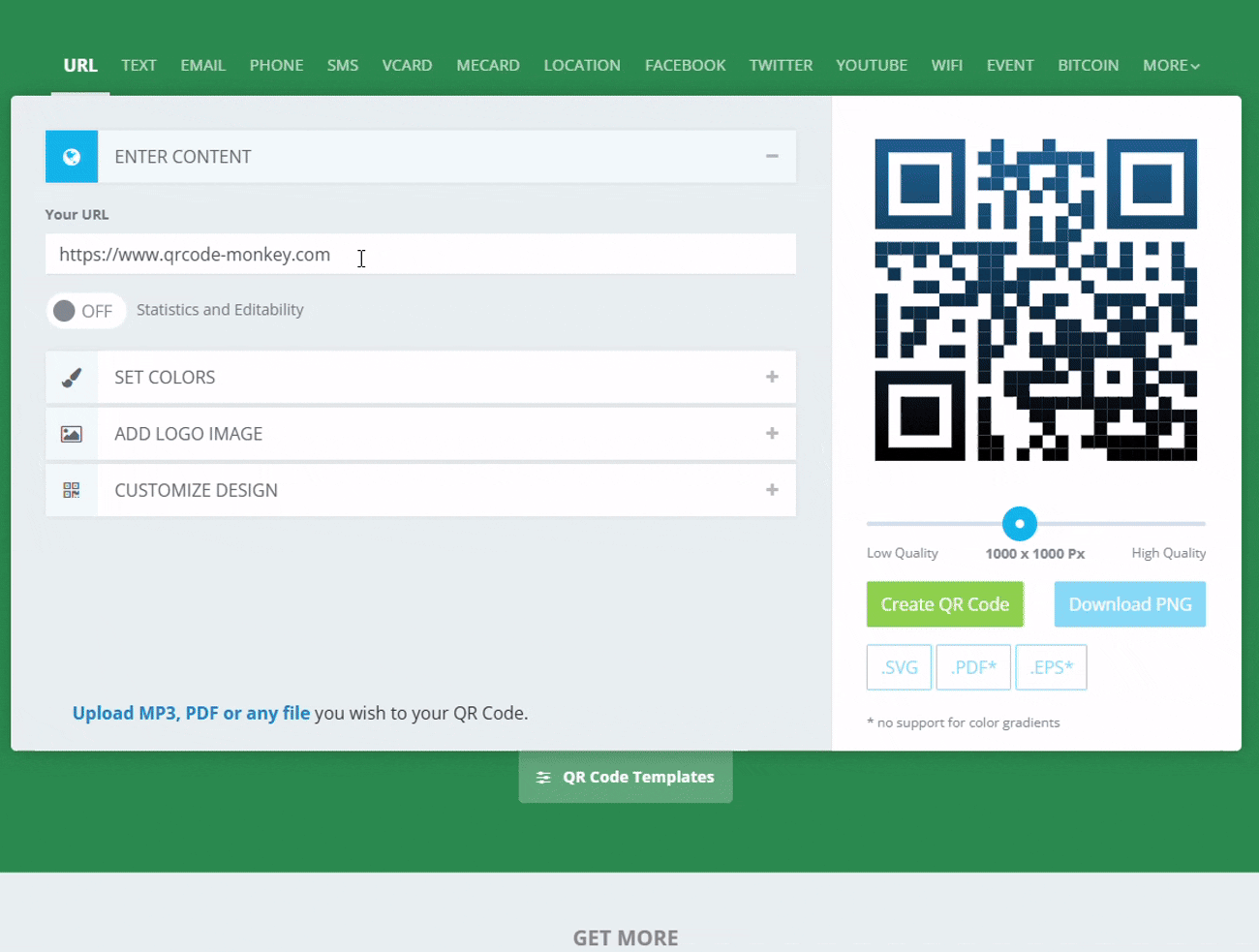Toggle Statistics and Editability switch on

[x=85, y=311]
